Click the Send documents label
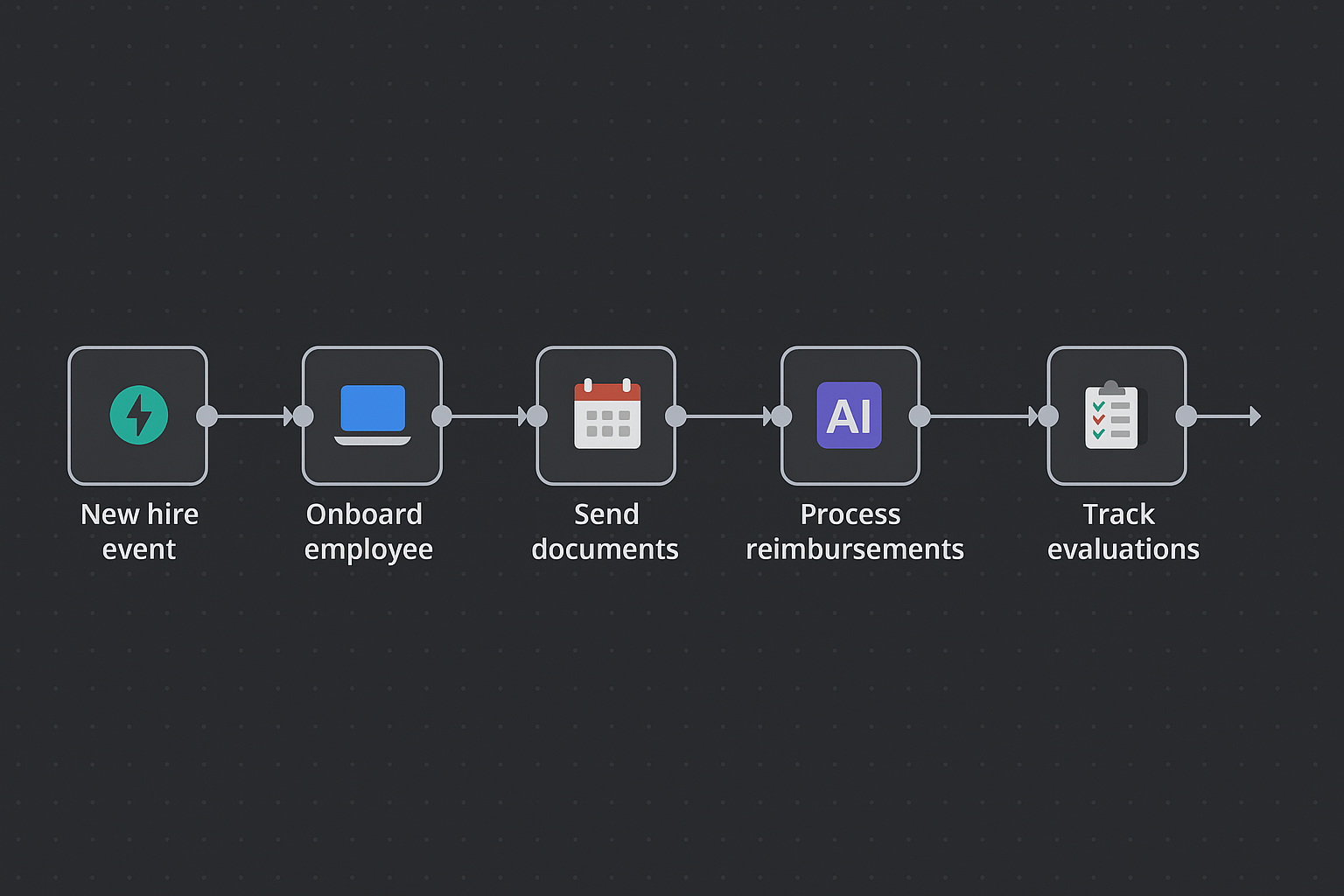The width and height of the screenshot is (1344, 896). click(x=605, y=531)
